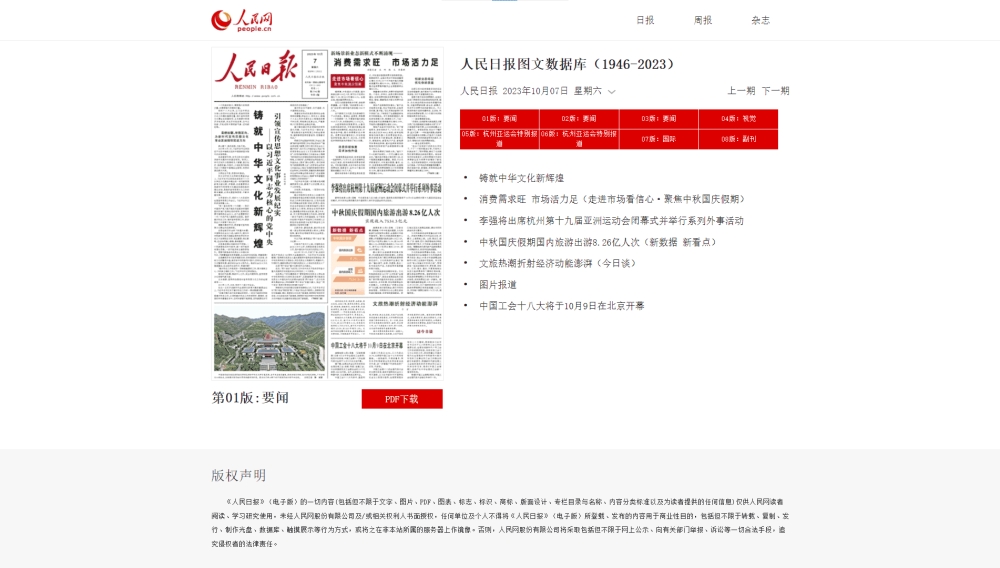Click the 消费需求旺 headline on page image
The width and height of the screenshot is (1000, 568).
[386, 62]
